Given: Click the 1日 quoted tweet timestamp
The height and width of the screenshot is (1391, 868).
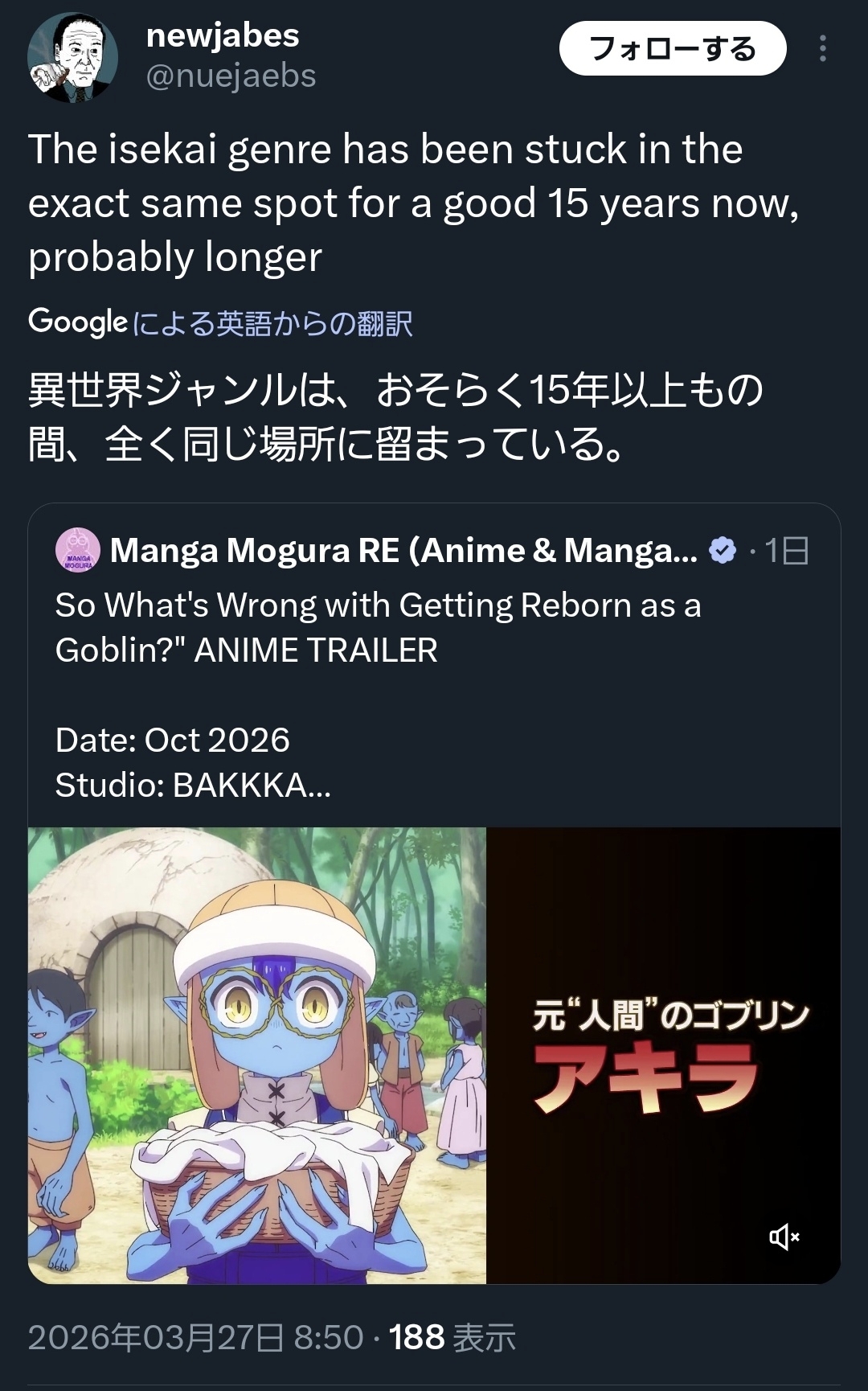Looking at the screenshot, I should [x=786, y=551].
